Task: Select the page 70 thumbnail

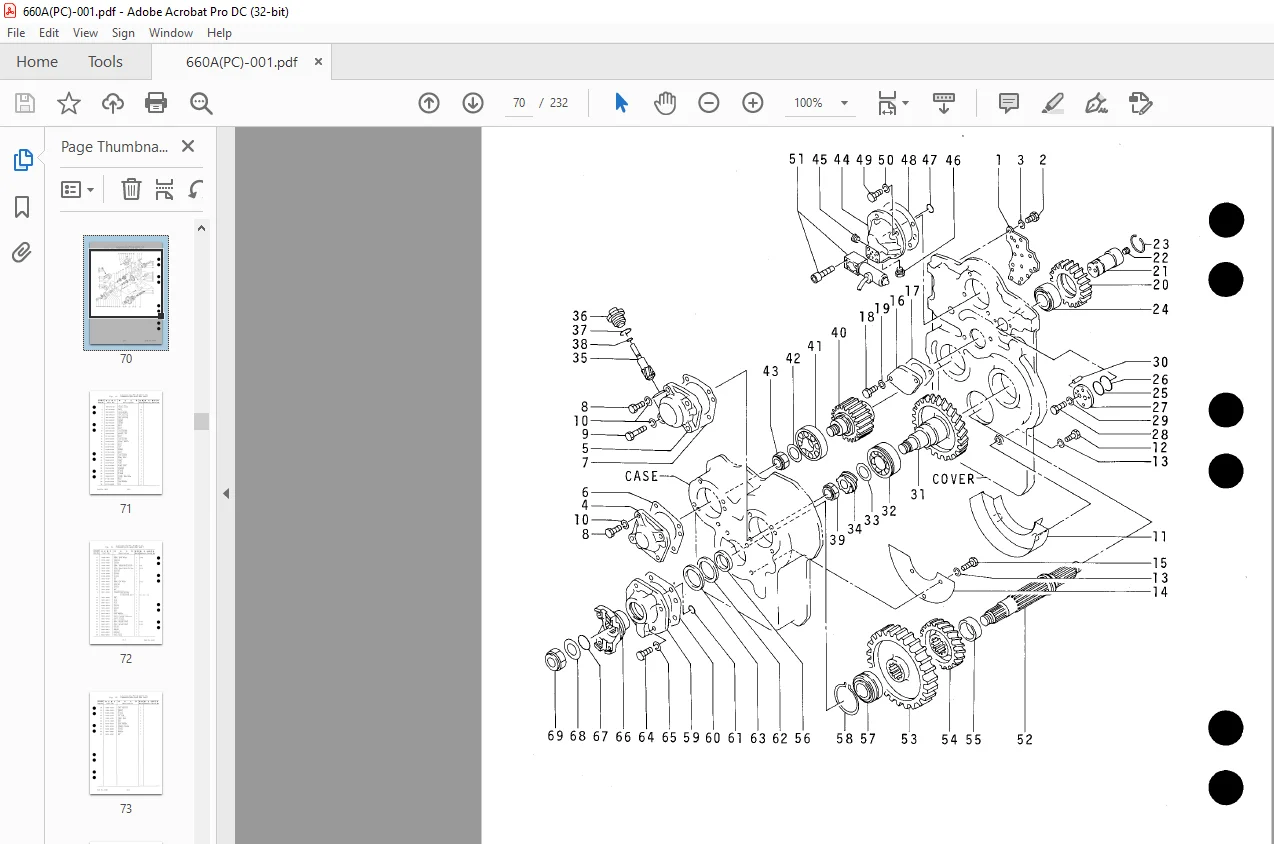Action: [125, 292]
